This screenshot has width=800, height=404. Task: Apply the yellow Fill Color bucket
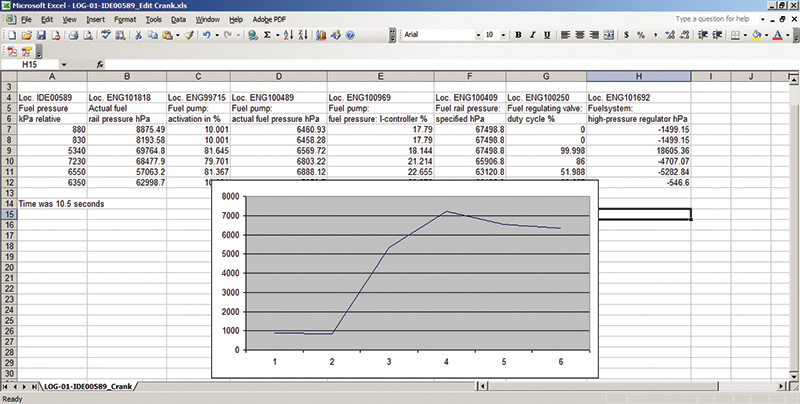pyautogui.click(x=757, y=35)
